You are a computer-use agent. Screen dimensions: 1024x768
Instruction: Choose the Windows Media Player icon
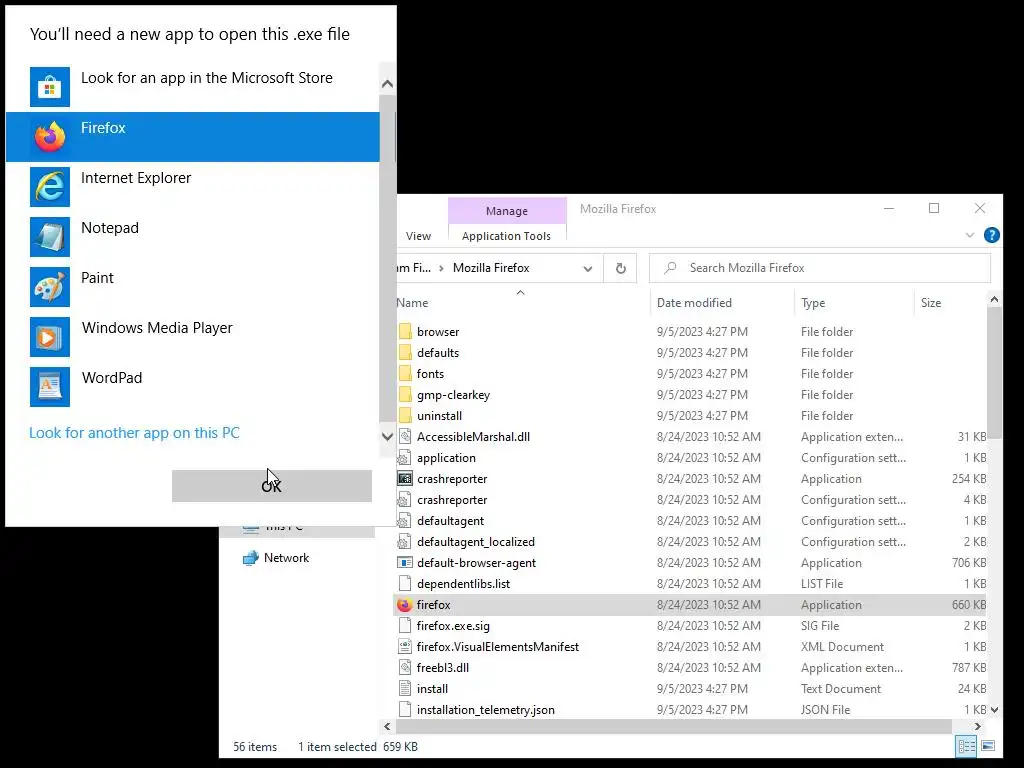(50, 336)
